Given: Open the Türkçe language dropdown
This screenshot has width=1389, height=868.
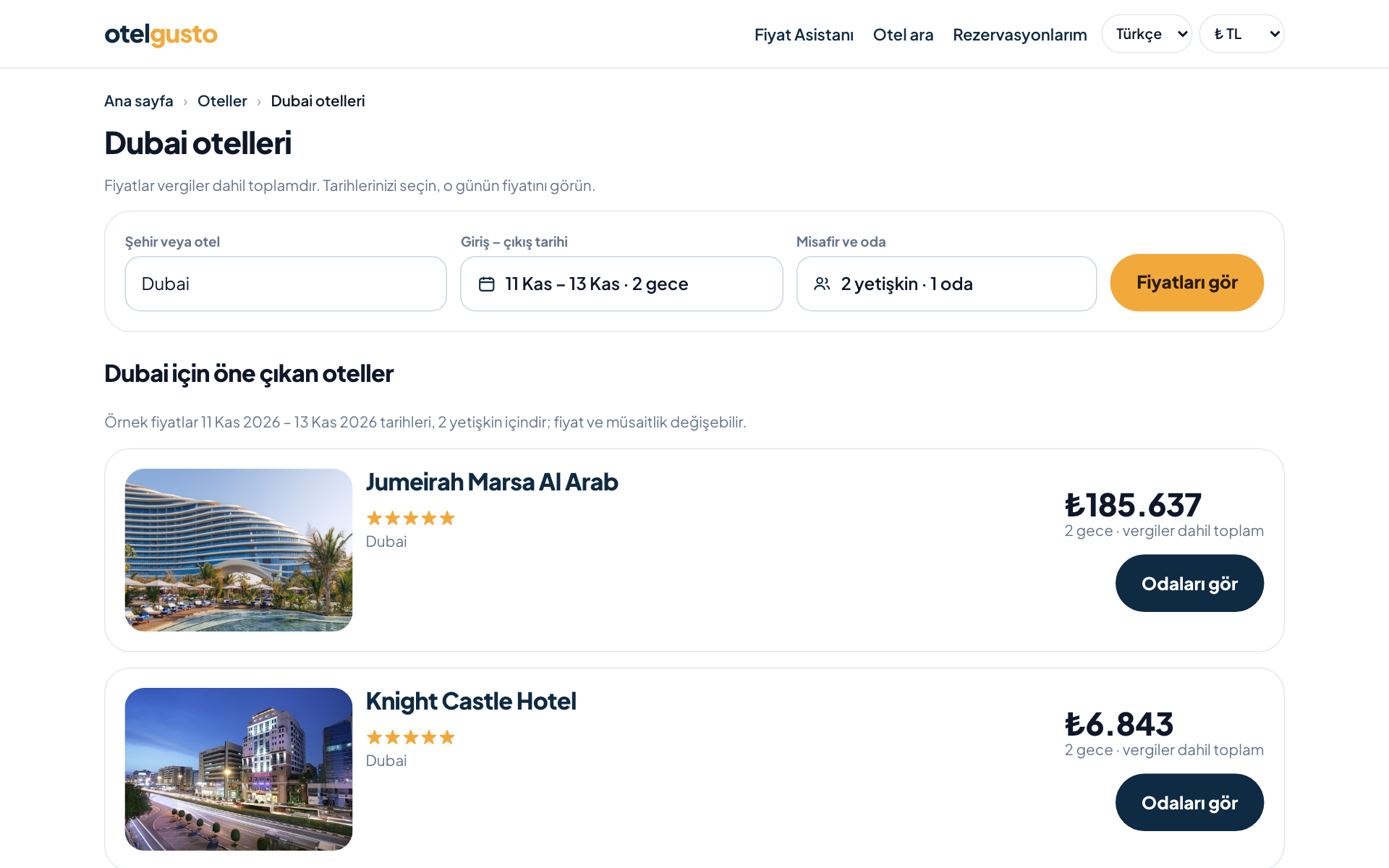Looking at the screenshot, I should tap(1147, 34).
